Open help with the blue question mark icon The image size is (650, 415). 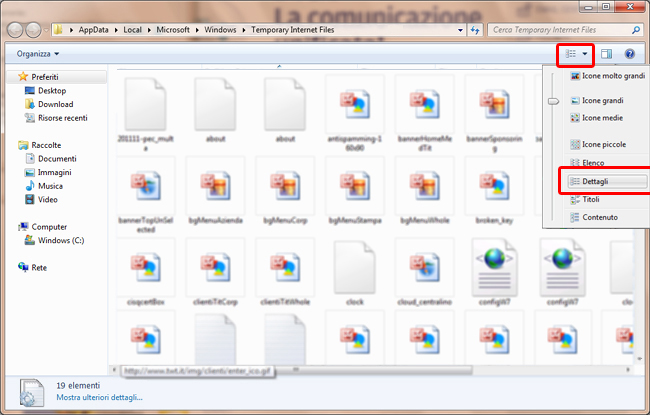(629, 54)
